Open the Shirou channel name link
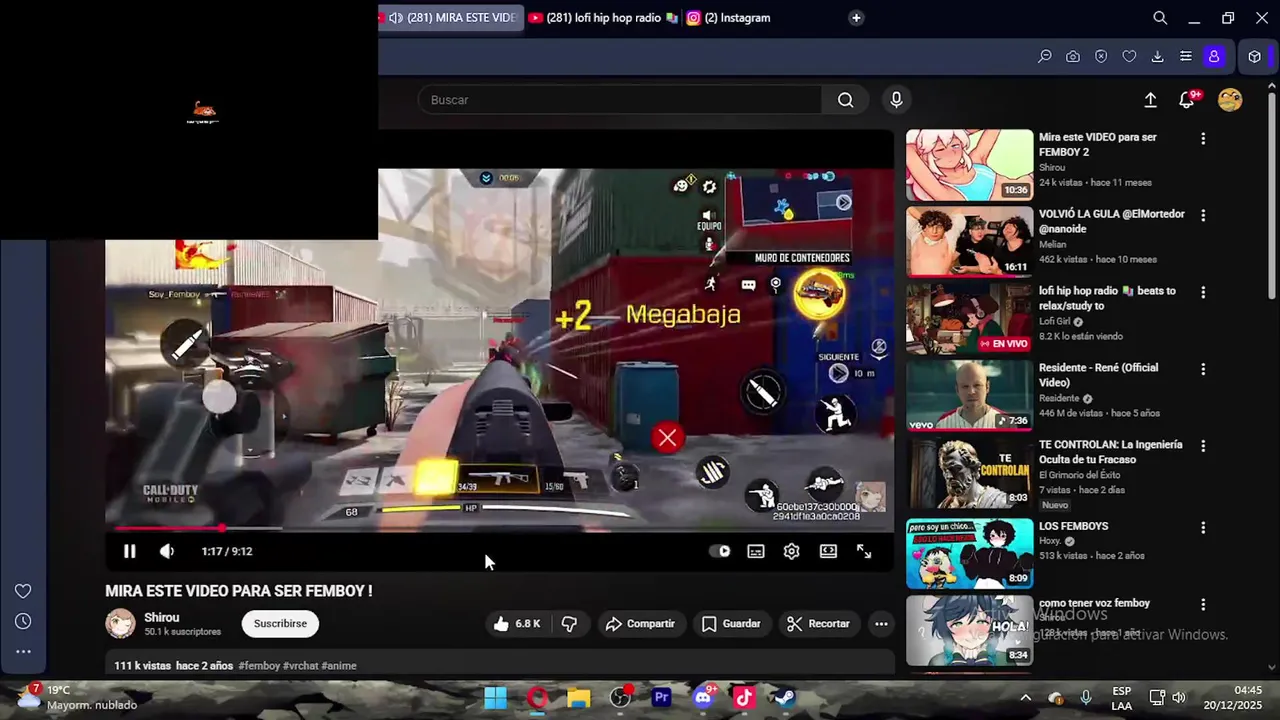 point(162,617)
